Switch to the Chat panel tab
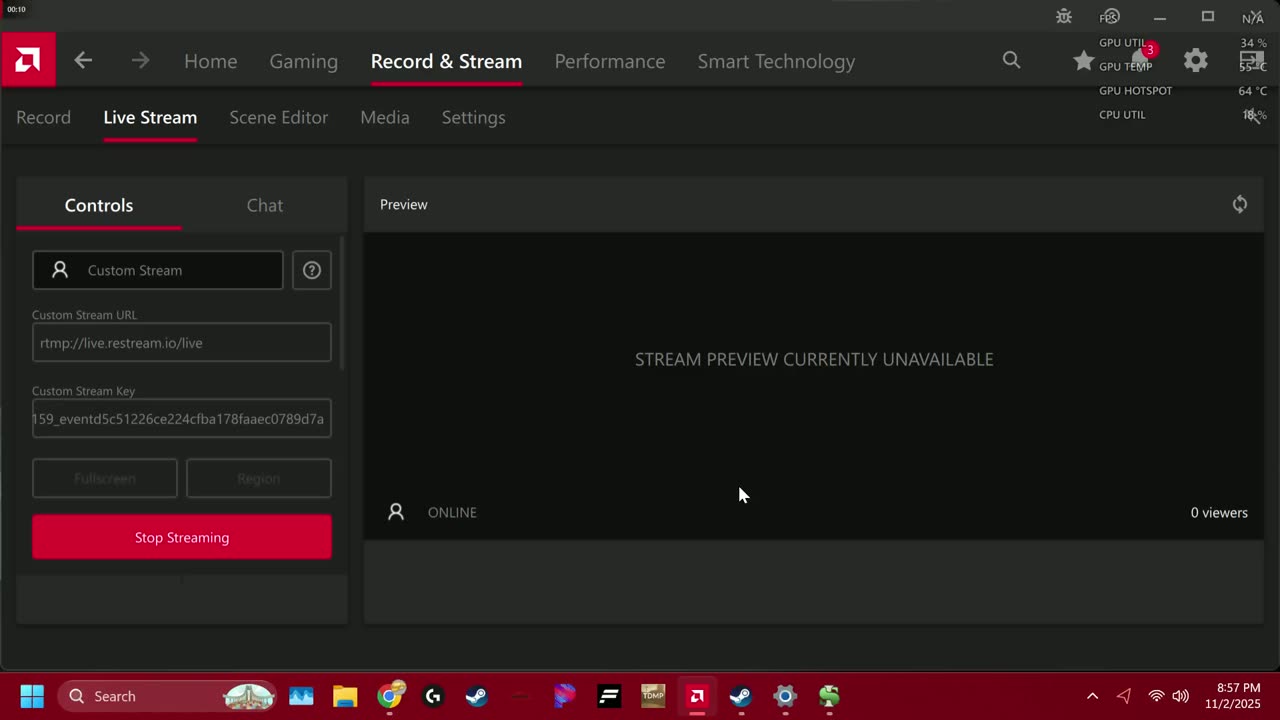Image resolution: width=1280 pixels, height=720 pixels. 265,205
